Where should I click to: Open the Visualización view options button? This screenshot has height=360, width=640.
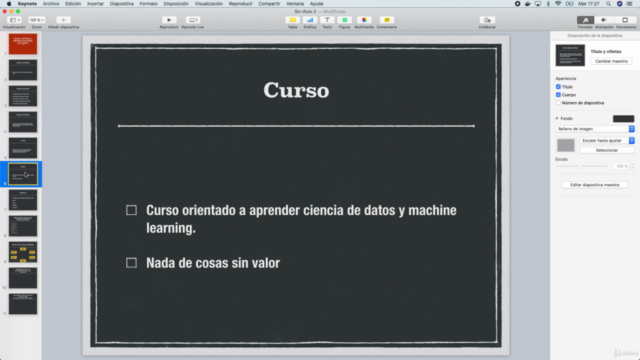[15, 20]
